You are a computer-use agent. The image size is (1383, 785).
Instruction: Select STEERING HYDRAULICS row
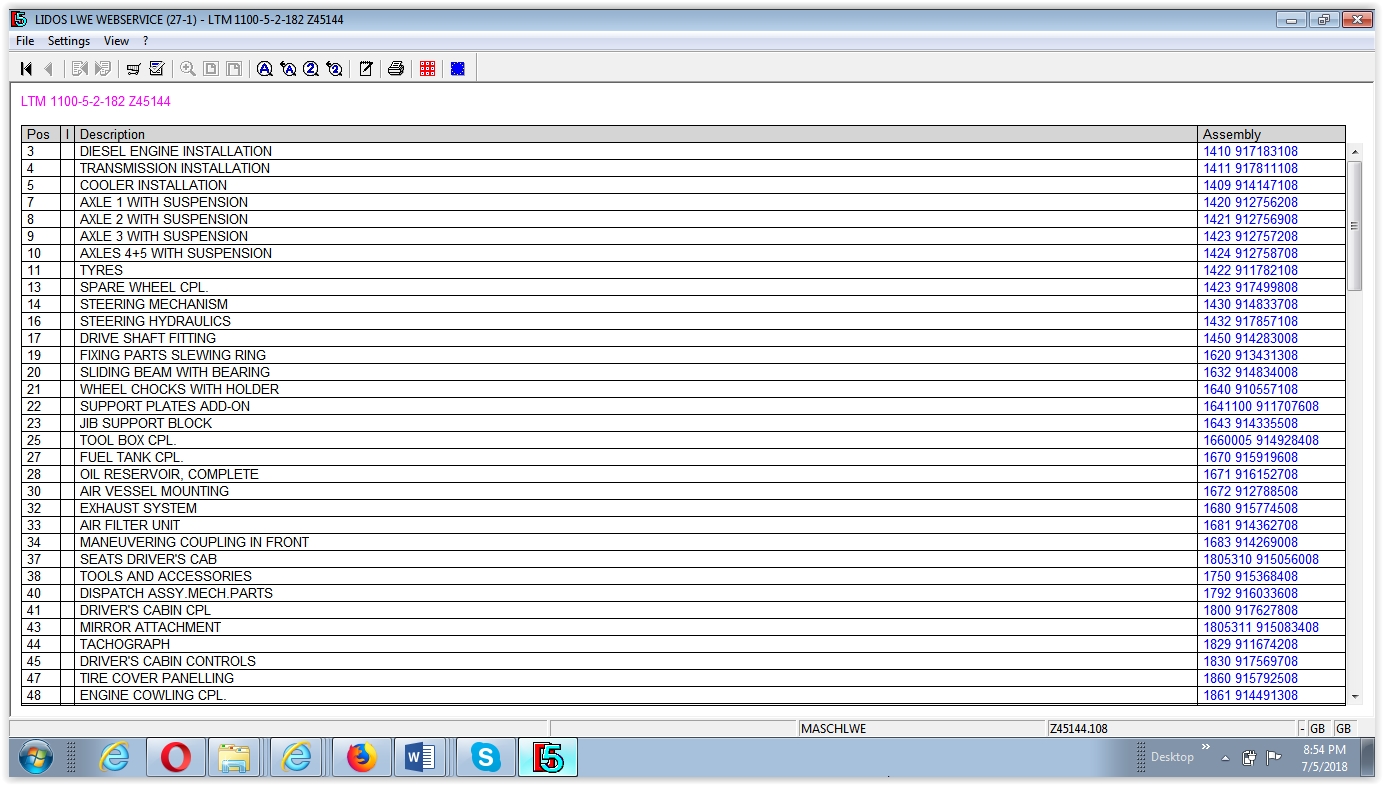[x=683, y=322]
